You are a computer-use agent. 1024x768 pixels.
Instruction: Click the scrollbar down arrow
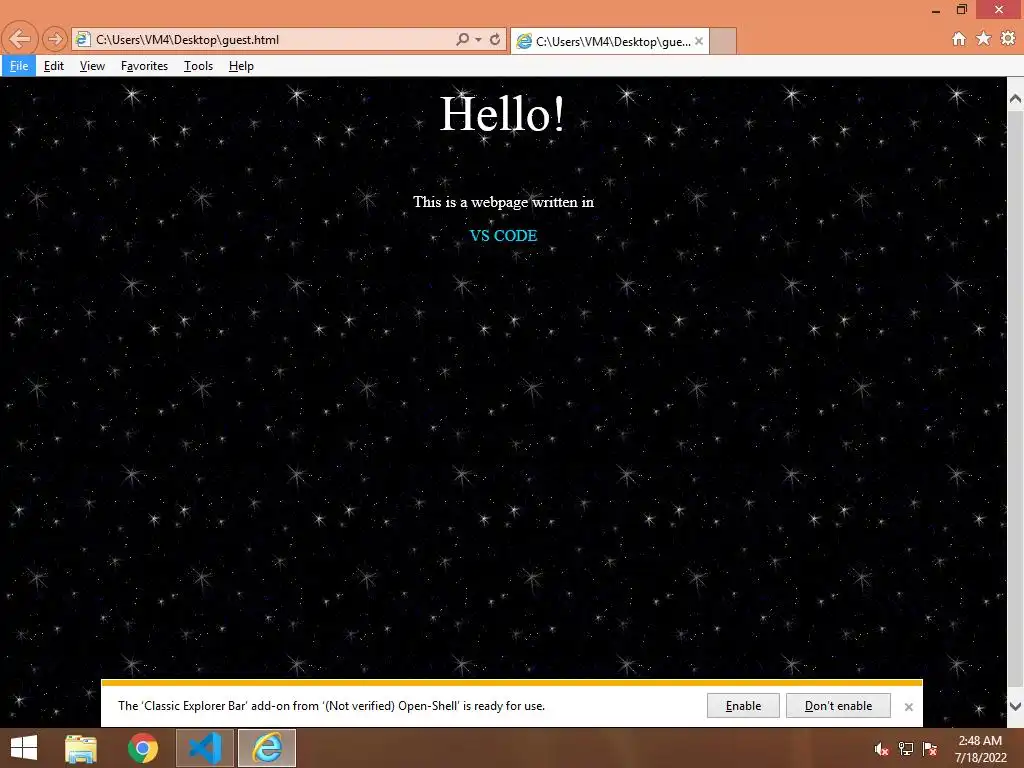[x=1015, y=706]
